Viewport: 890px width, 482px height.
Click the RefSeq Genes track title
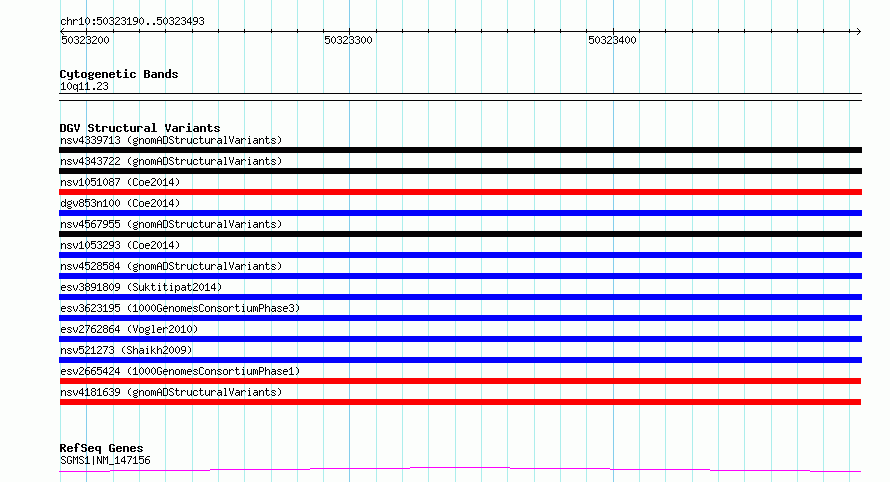click(x=101, y=448)
